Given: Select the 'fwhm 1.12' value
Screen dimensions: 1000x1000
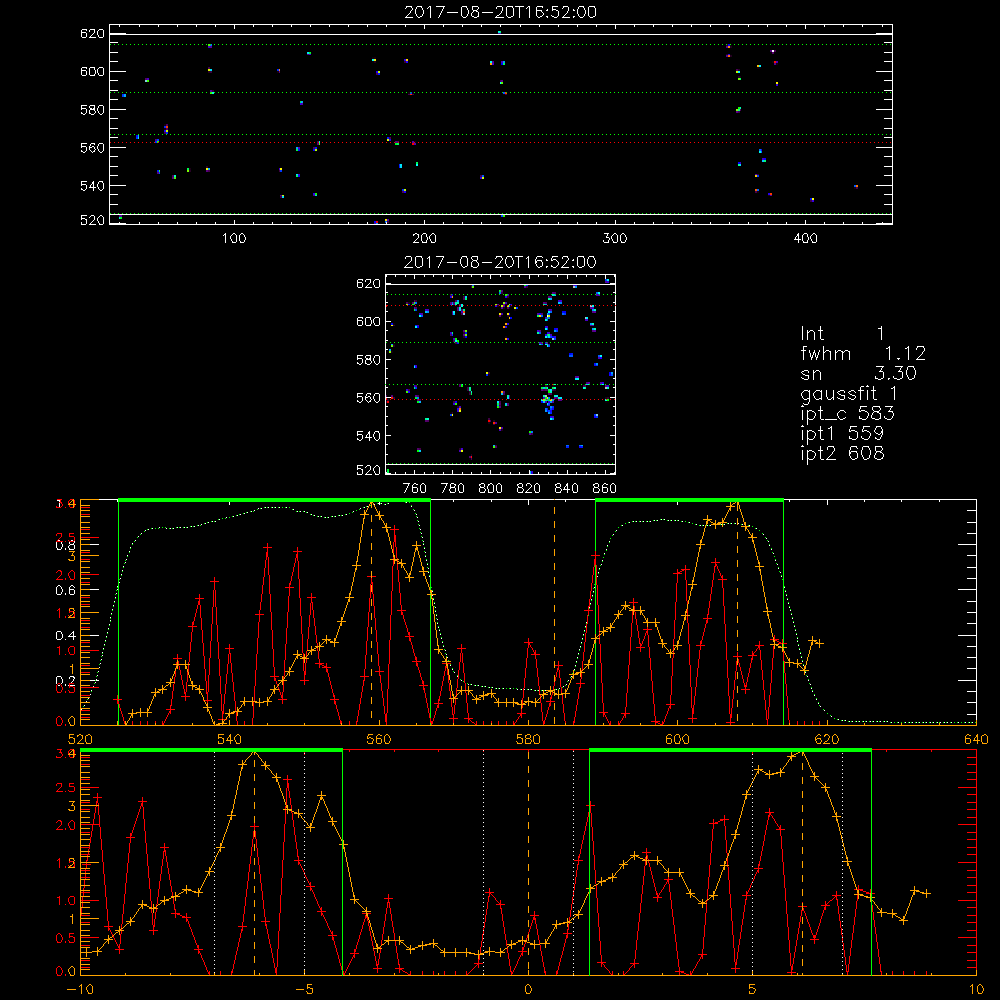Looking at the screenshot, I should click(863, 353).
